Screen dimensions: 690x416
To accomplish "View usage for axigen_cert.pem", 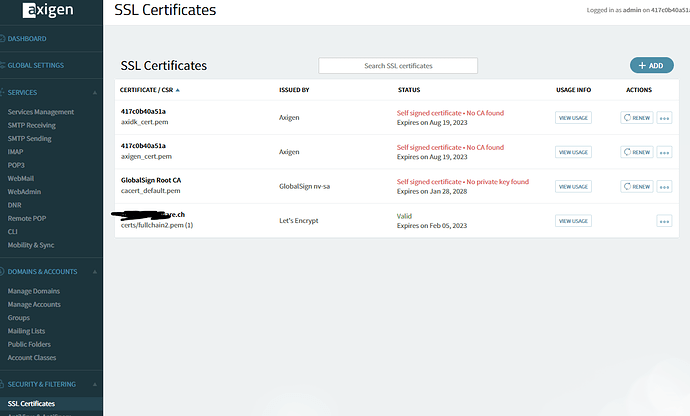I will (x=573, y=152).
